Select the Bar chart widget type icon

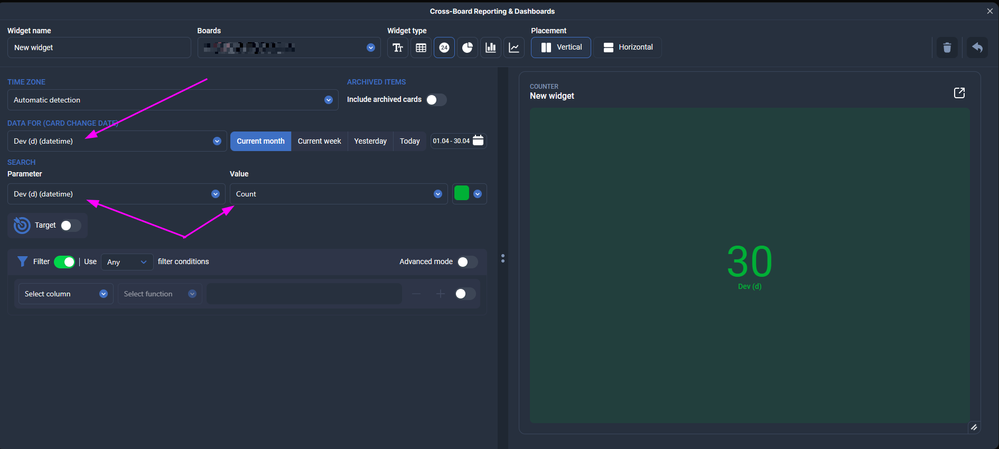pos(491,48)
